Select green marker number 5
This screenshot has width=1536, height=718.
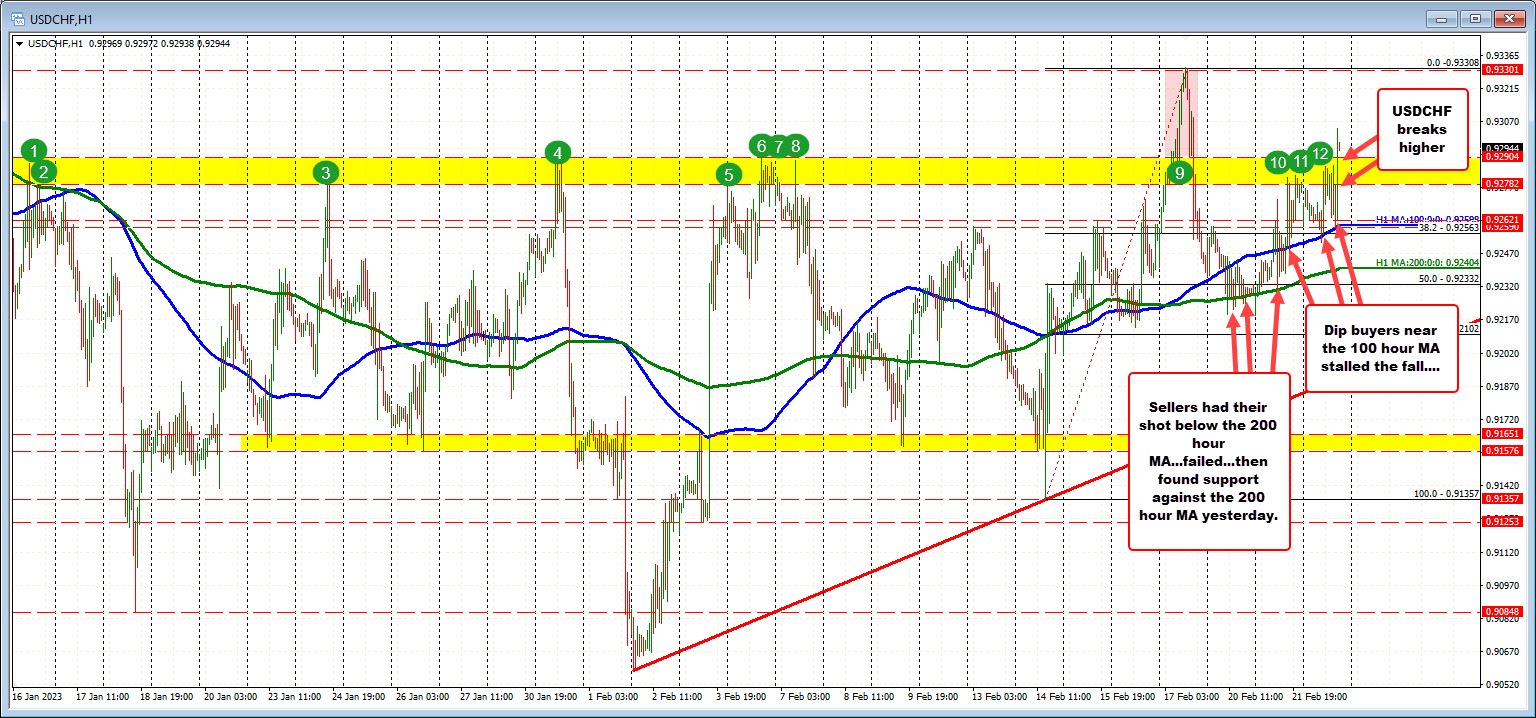click(x=729, y=174)
